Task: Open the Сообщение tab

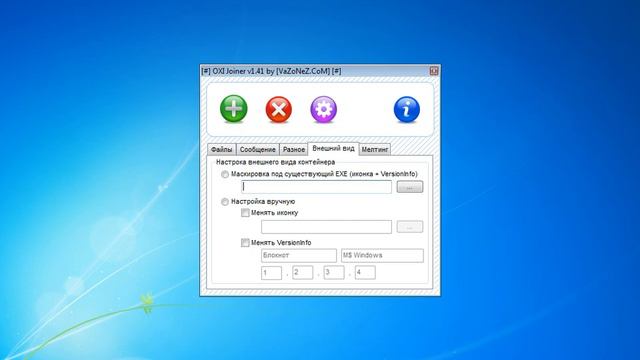Action: [258, 149]
